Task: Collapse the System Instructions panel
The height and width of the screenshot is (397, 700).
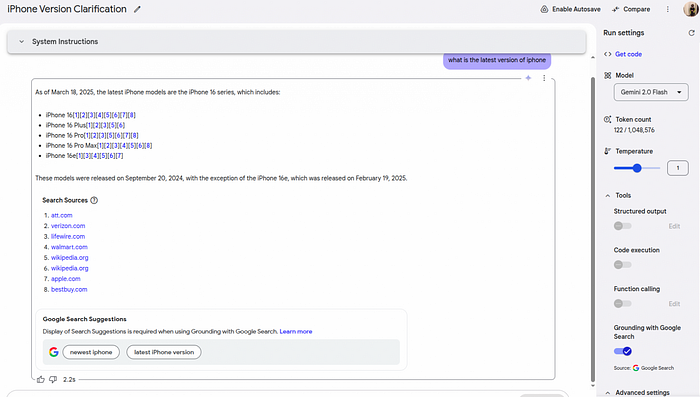Action: (x=21, y=42)
